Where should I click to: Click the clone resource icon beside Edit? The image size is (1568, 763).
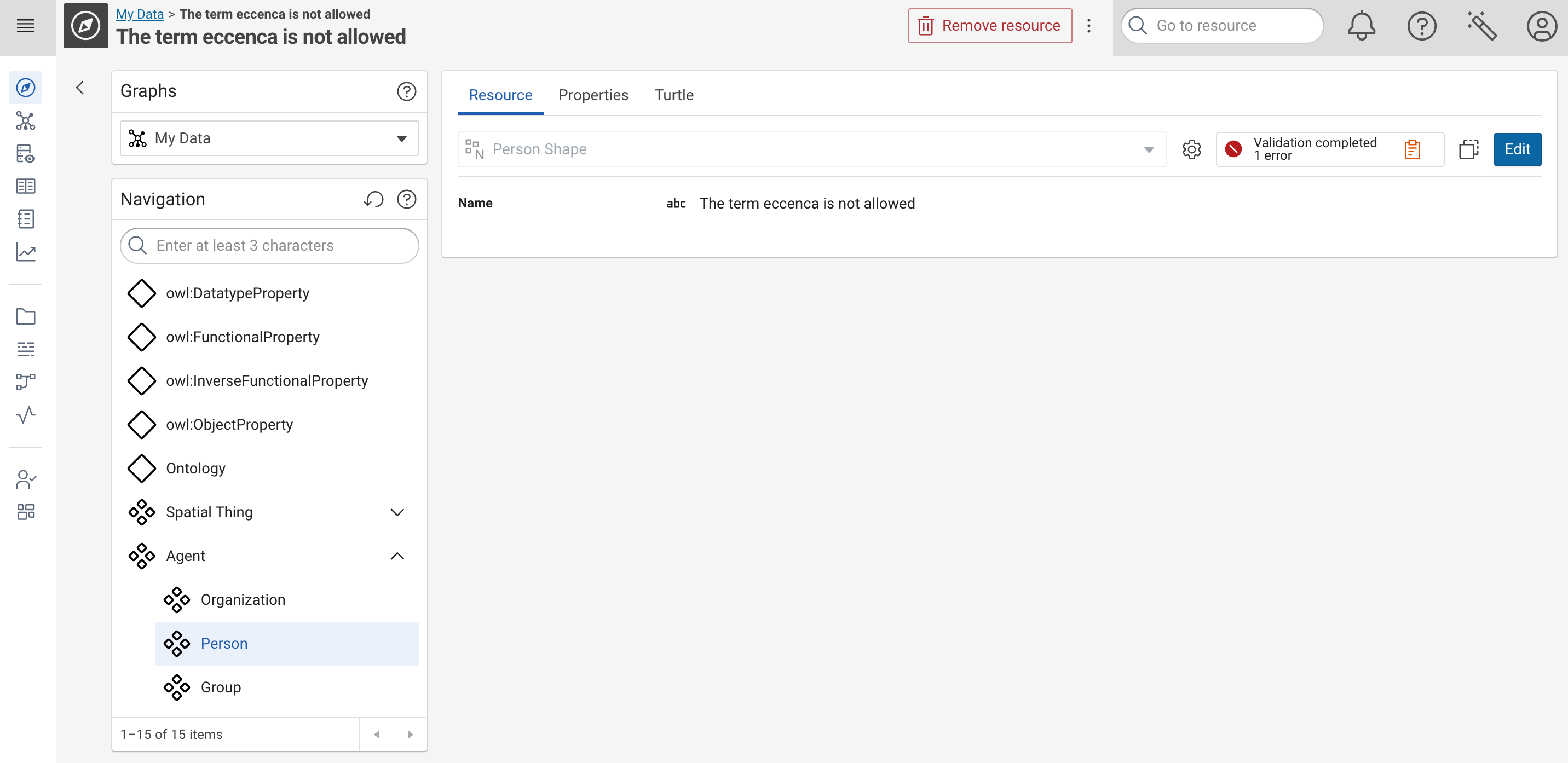click(1468, 149)
